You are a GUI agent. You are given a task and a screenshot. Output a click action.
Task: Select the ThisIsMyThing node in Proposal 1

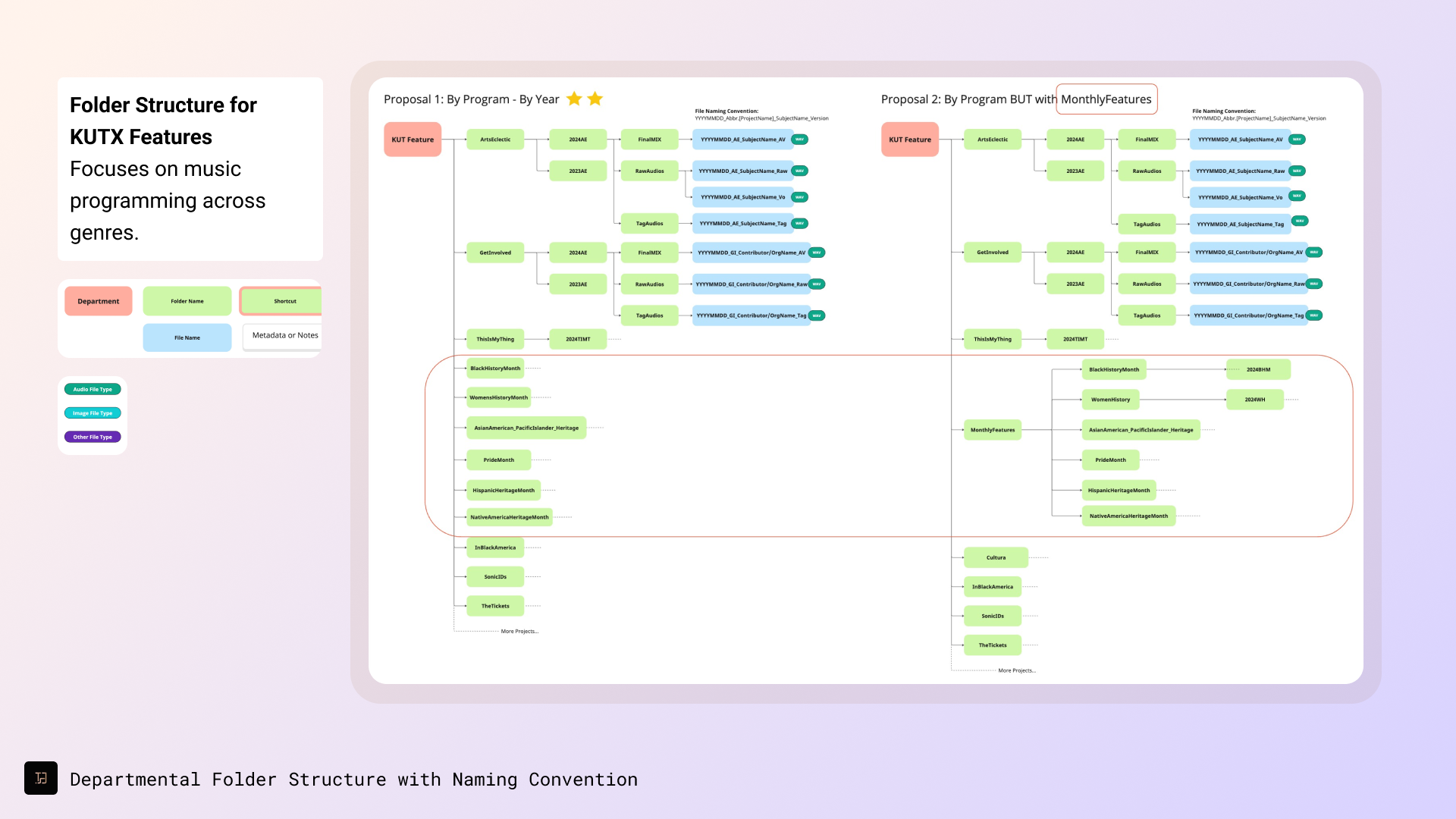495,339
